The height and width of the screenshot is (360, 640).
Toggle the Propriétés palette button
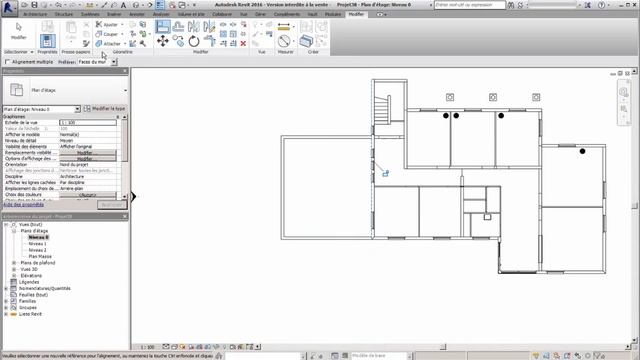click(47, 41)
